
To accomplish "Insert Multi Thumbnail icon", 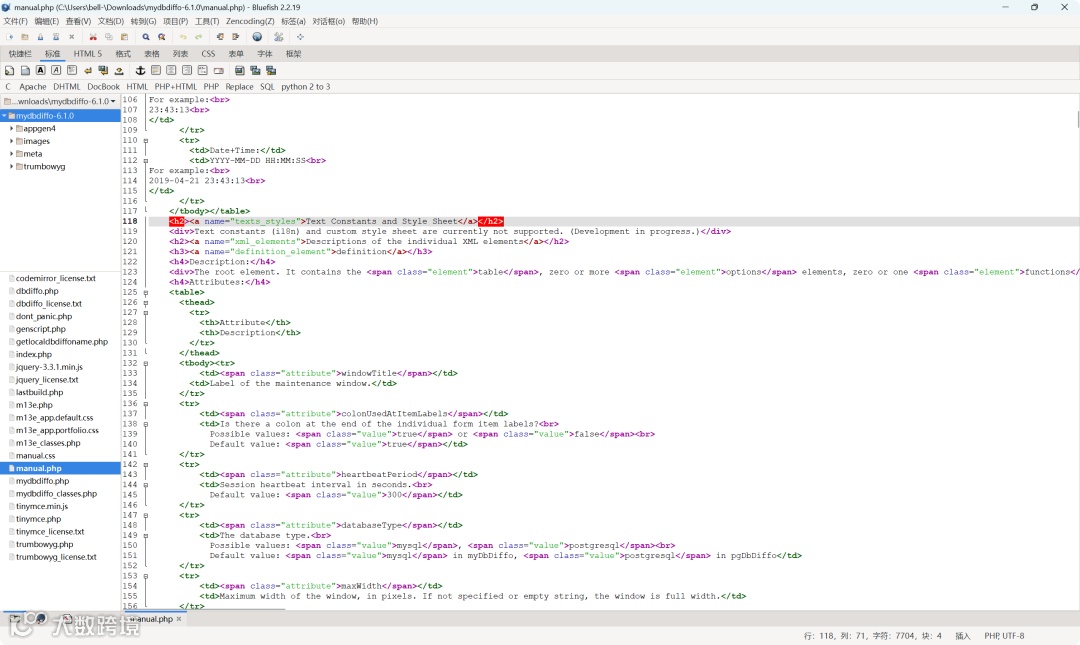I will click(271, 70).
